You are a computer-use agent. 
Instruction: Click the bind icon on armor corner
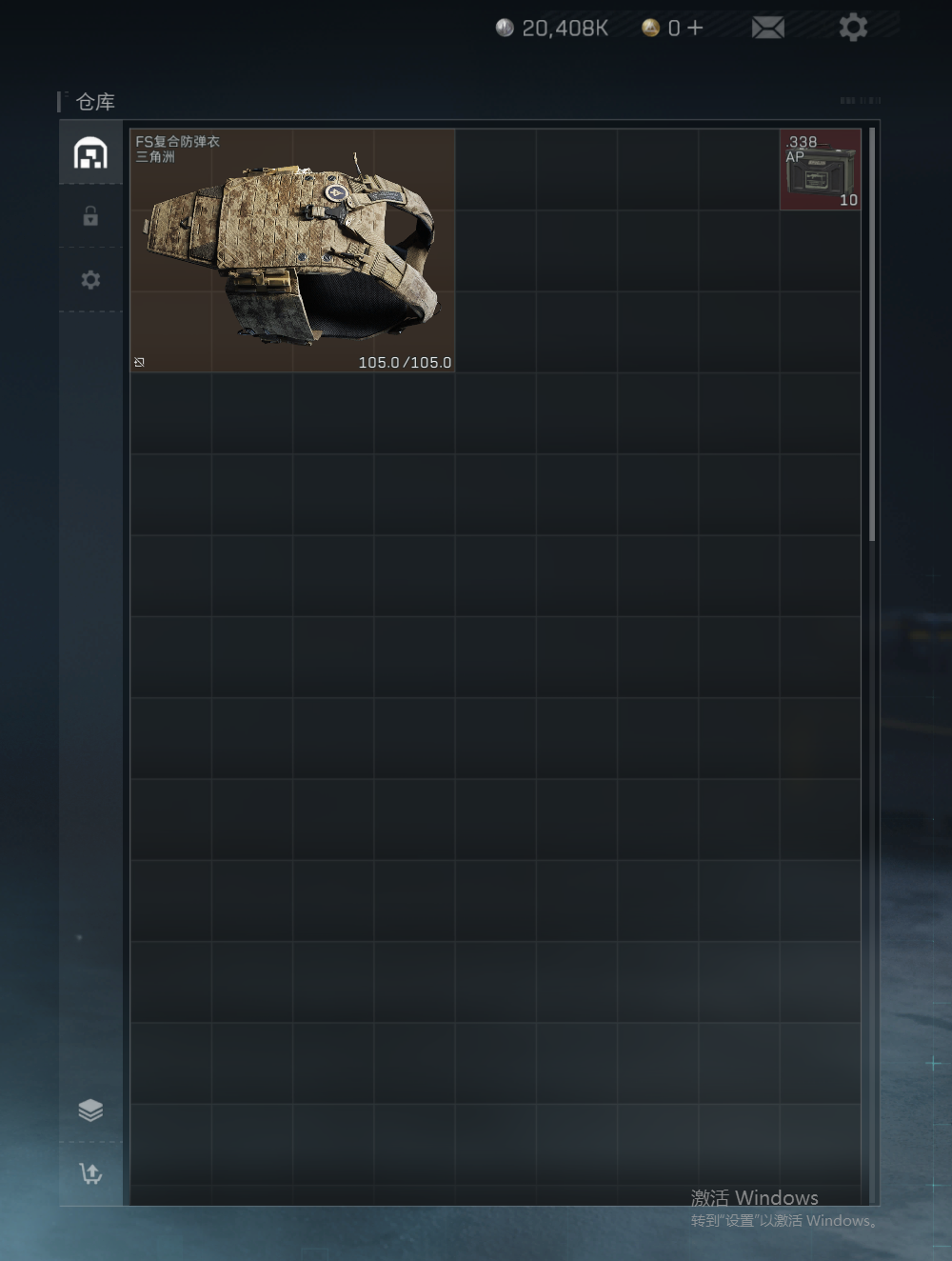coord(139,362)
